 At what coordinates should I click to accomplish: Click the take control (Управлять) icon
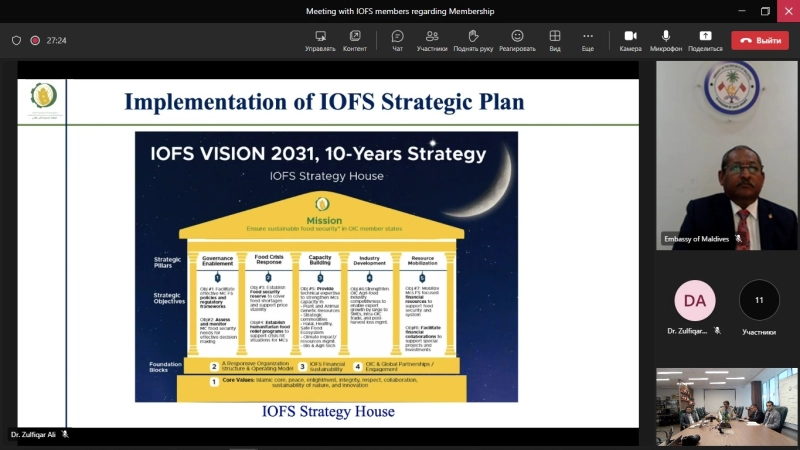click(x=320, y=40)
